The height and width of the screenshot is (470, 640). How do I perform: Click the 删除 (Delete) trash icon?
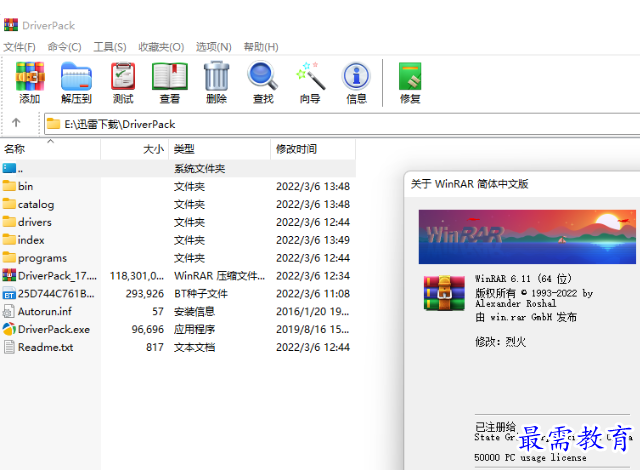[x=216, y=77]
